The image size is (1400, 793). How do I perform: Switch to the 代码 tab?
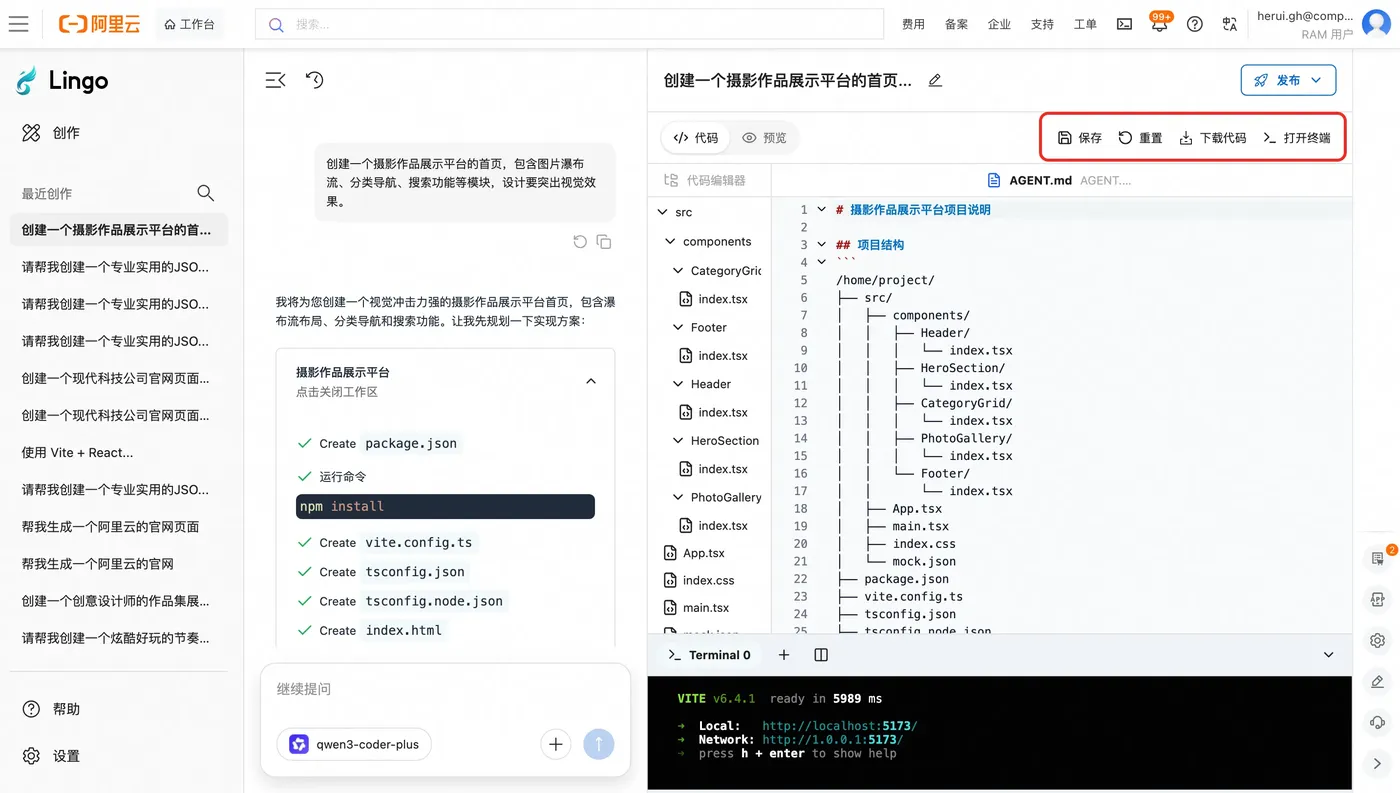(696, 138)
